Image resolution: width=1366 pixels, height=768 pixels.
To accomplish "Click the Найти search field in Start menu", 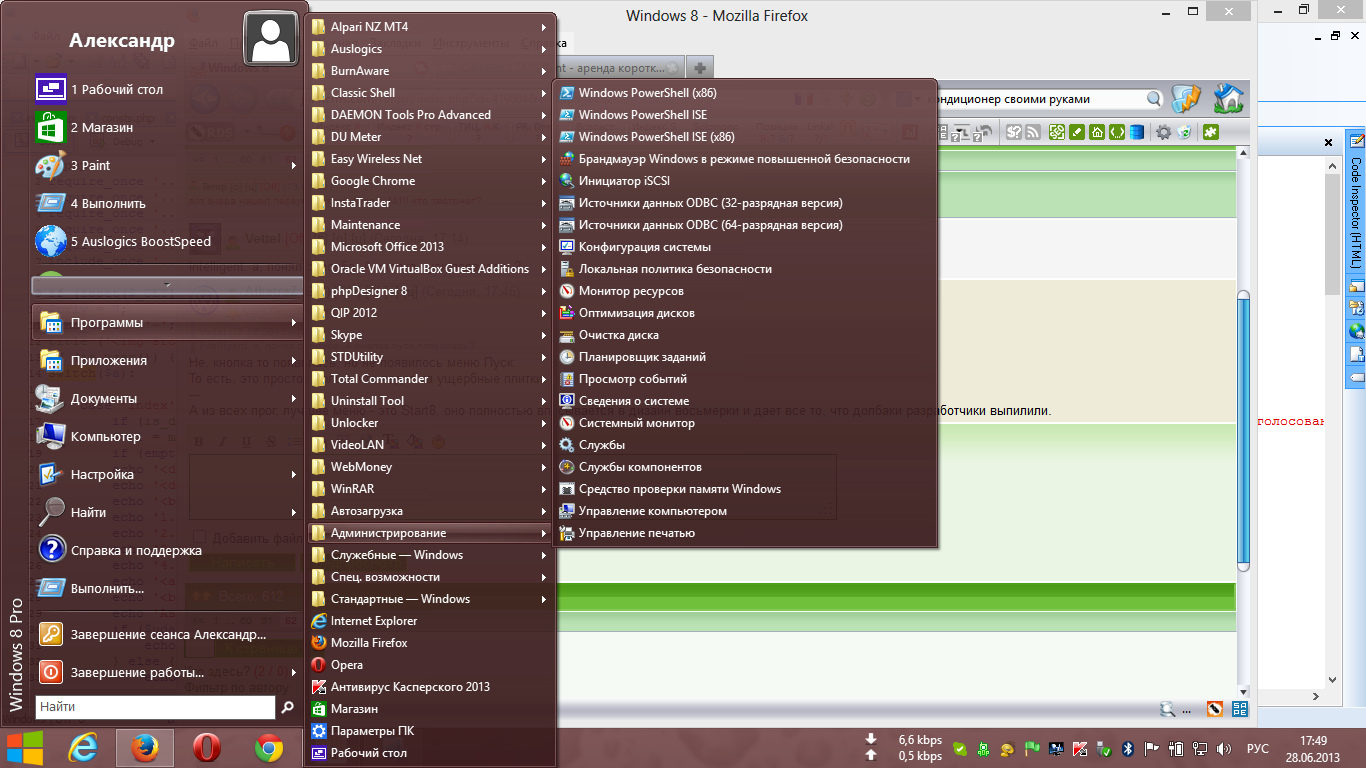I will pos(155,707).
